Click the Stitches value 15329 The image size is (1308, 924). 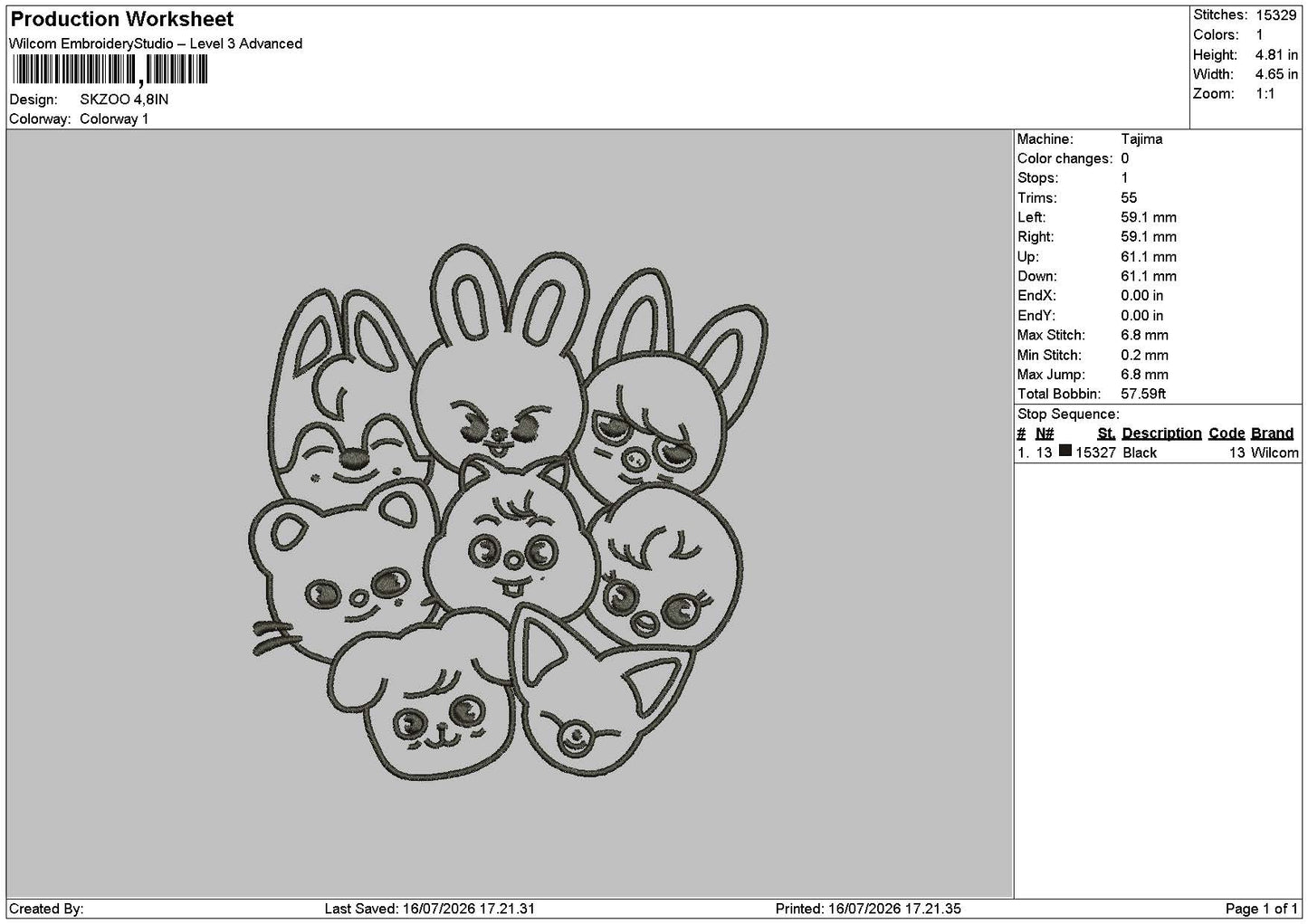pos(1276,15)
